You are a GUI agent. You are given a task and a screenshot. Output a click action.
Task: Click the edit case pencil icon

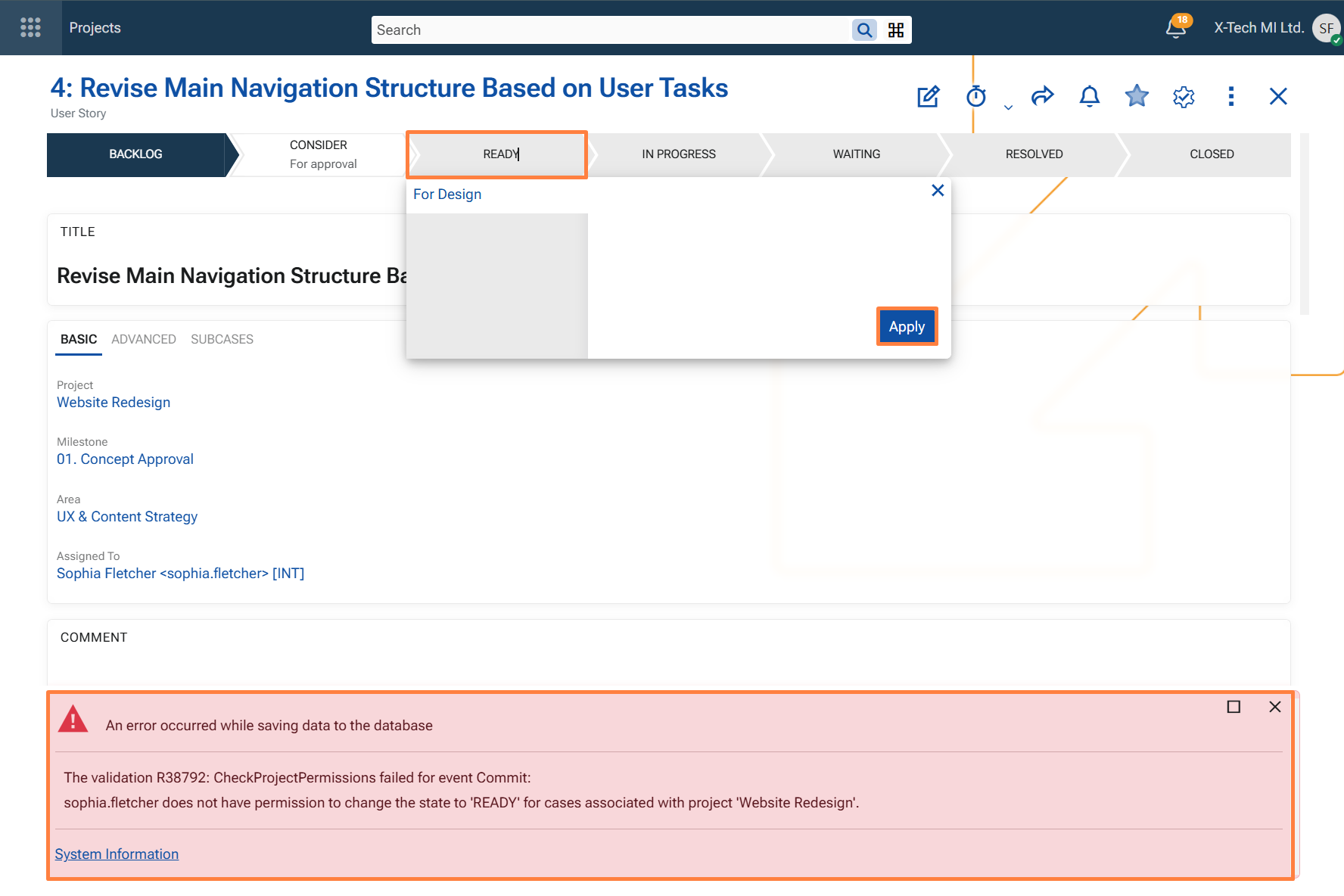[928, 96]
